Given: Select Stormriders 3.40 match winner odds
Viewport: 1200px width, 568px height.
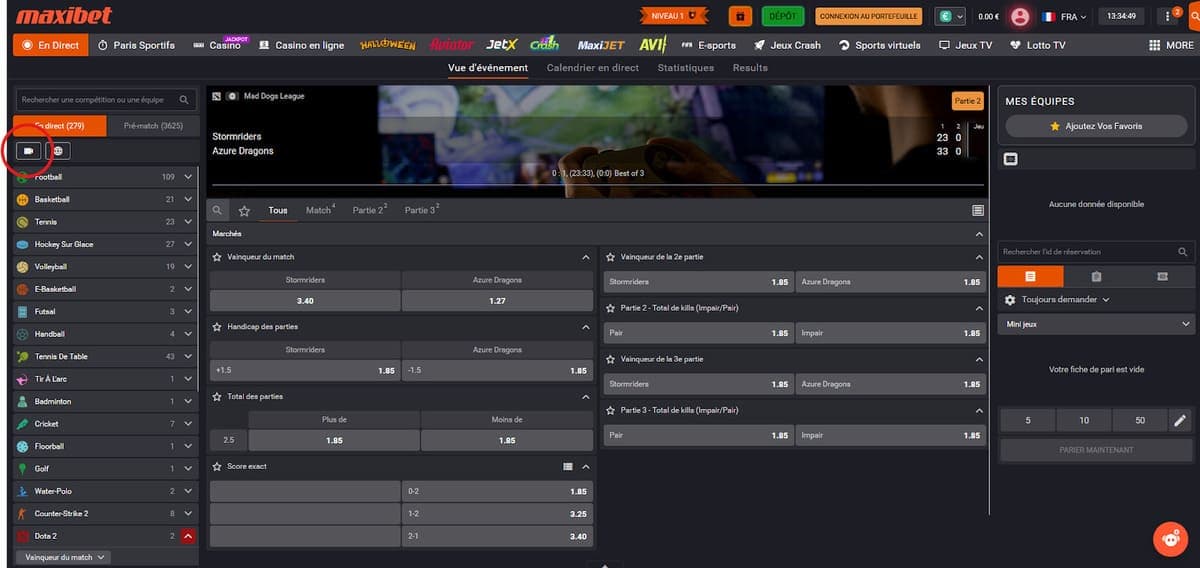Looking at the screenshot, I should [x=305, y=300].
